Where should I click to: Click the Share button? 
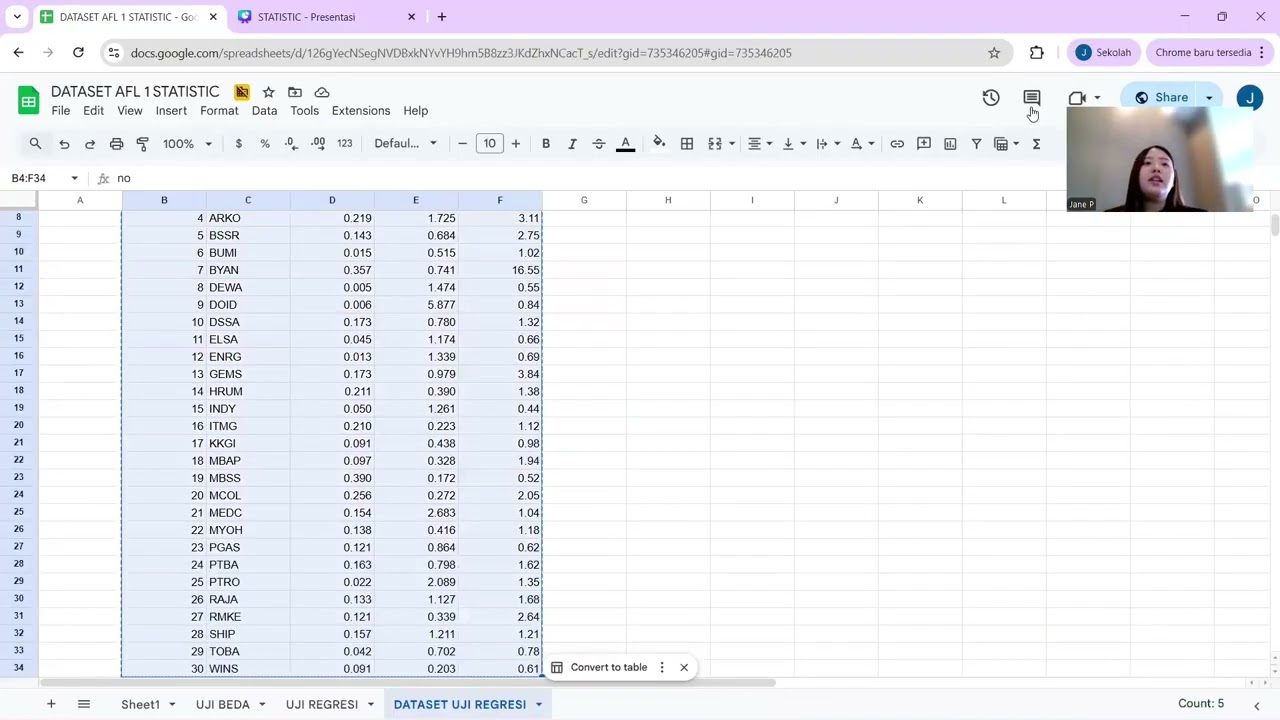(1162, 98)
